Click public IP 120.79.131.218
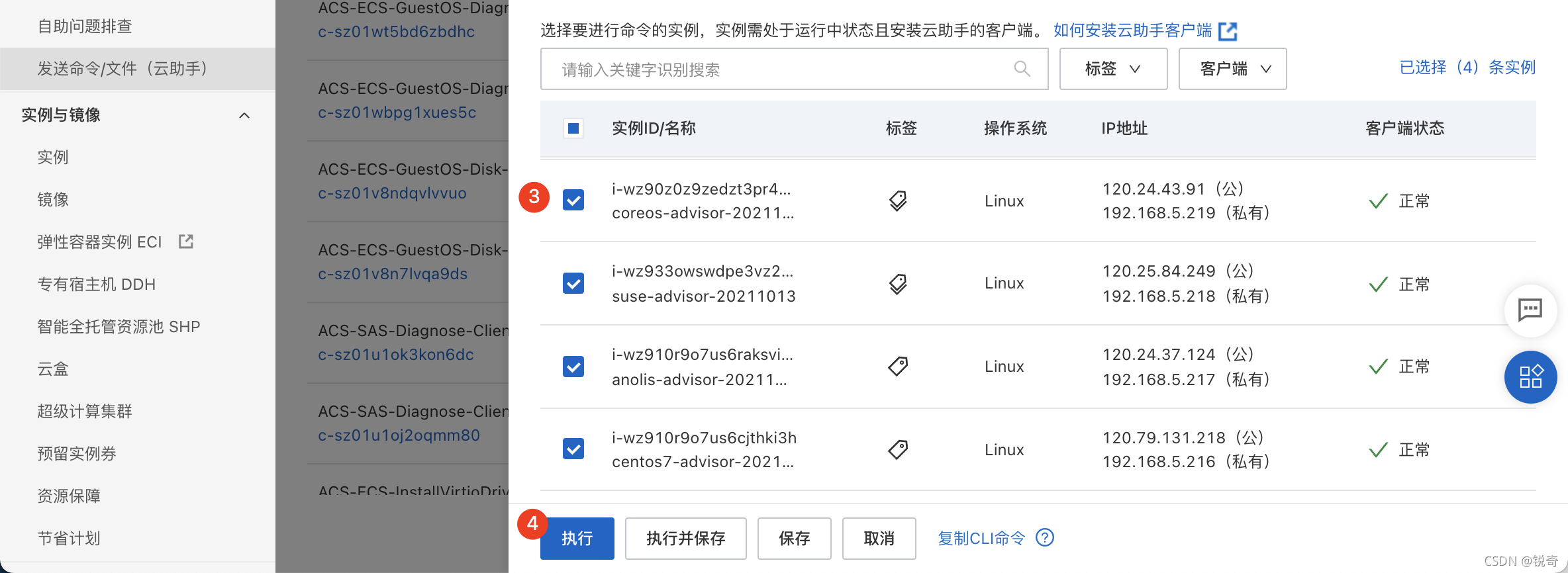The width and height of the screenshot is (1568, 573). coord(1164,438)
